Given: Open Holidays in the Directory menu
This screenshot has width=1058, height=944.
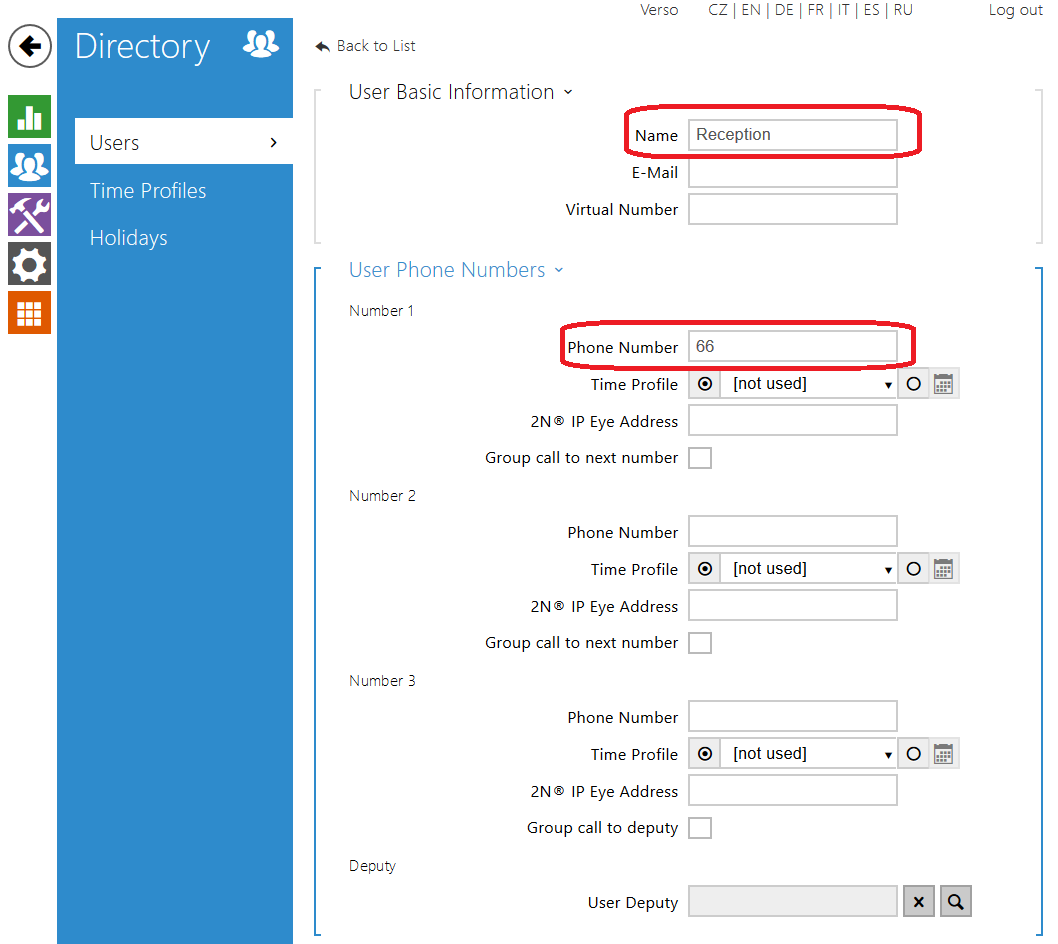Looking at the screenshot, I should coord(129,238).
